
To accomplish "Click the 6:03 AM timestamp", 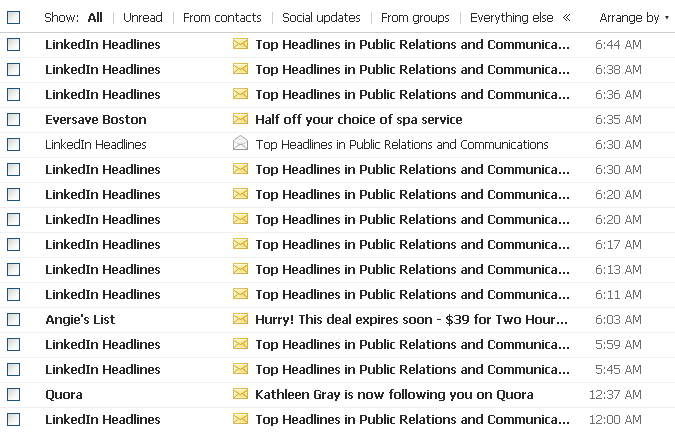I will [618, 319].
